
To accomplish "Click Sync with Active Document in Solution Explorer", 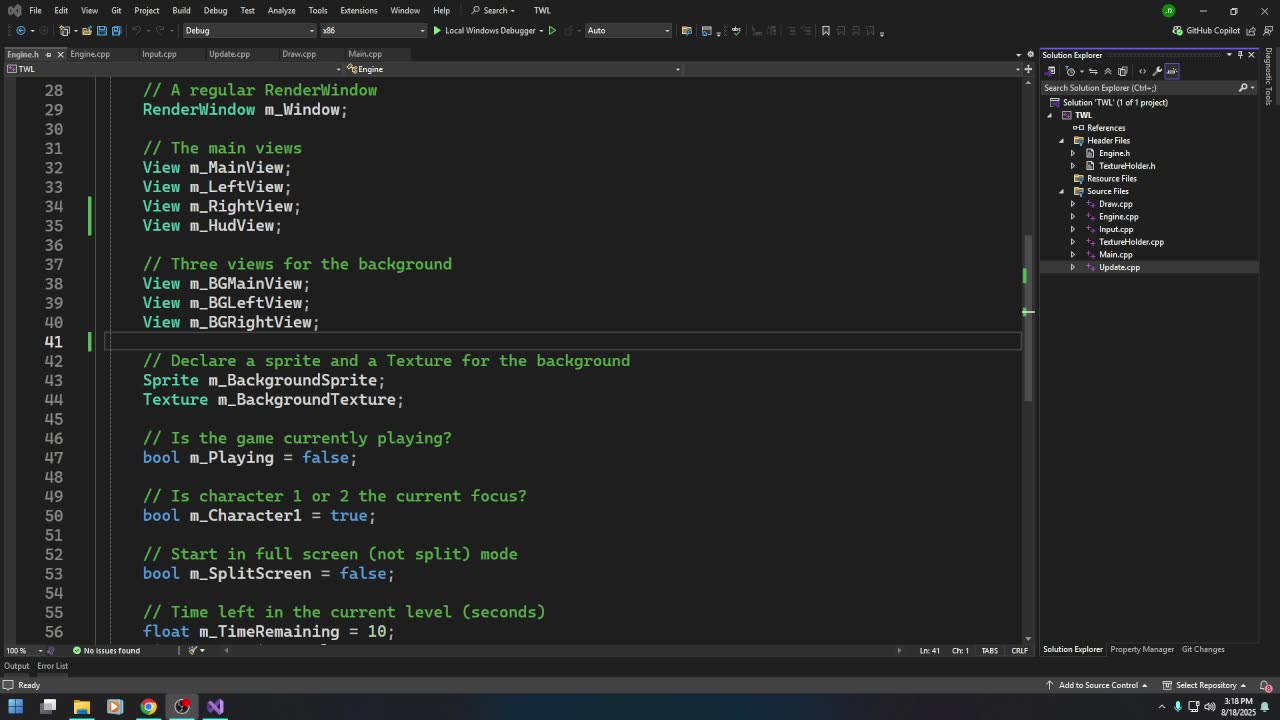I will (1092, 71).
